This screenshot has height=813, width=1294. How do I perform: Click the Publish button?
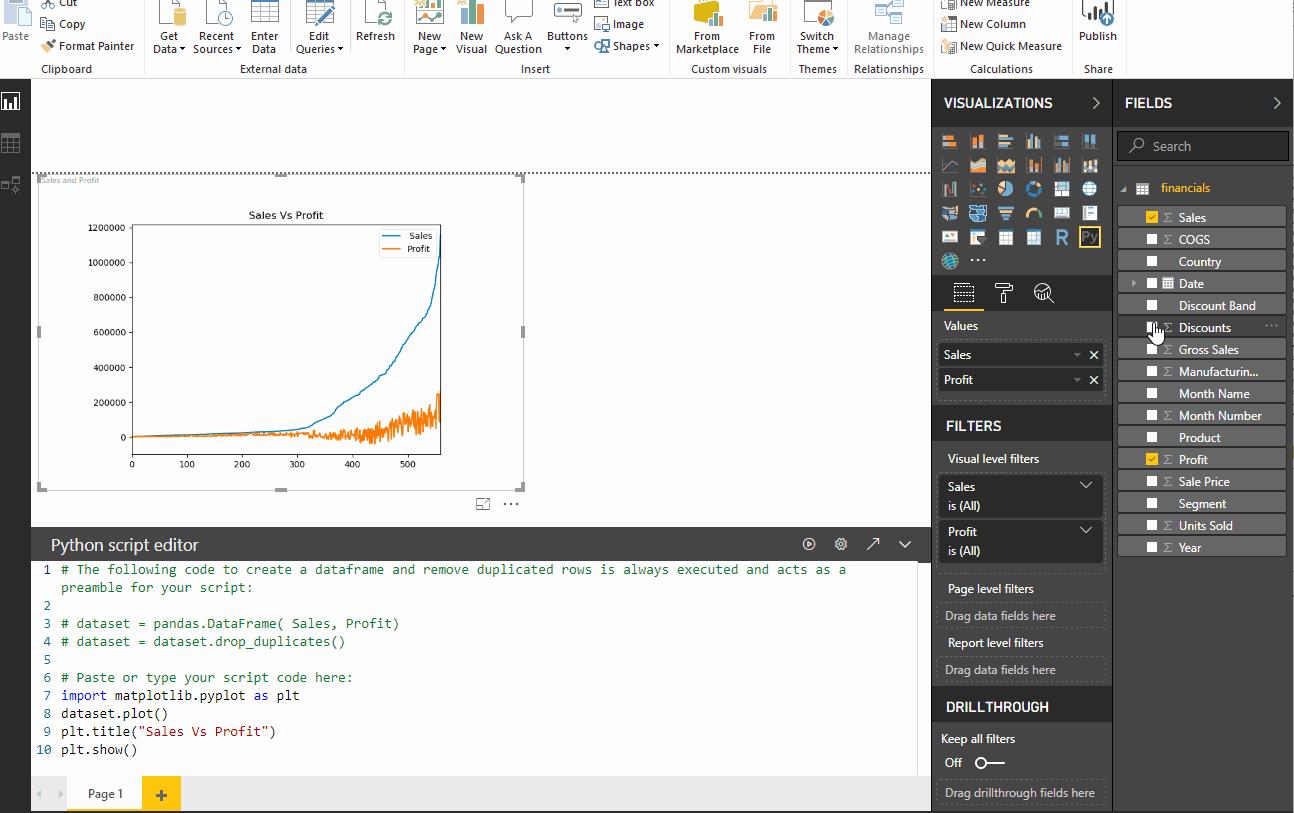1097,23
